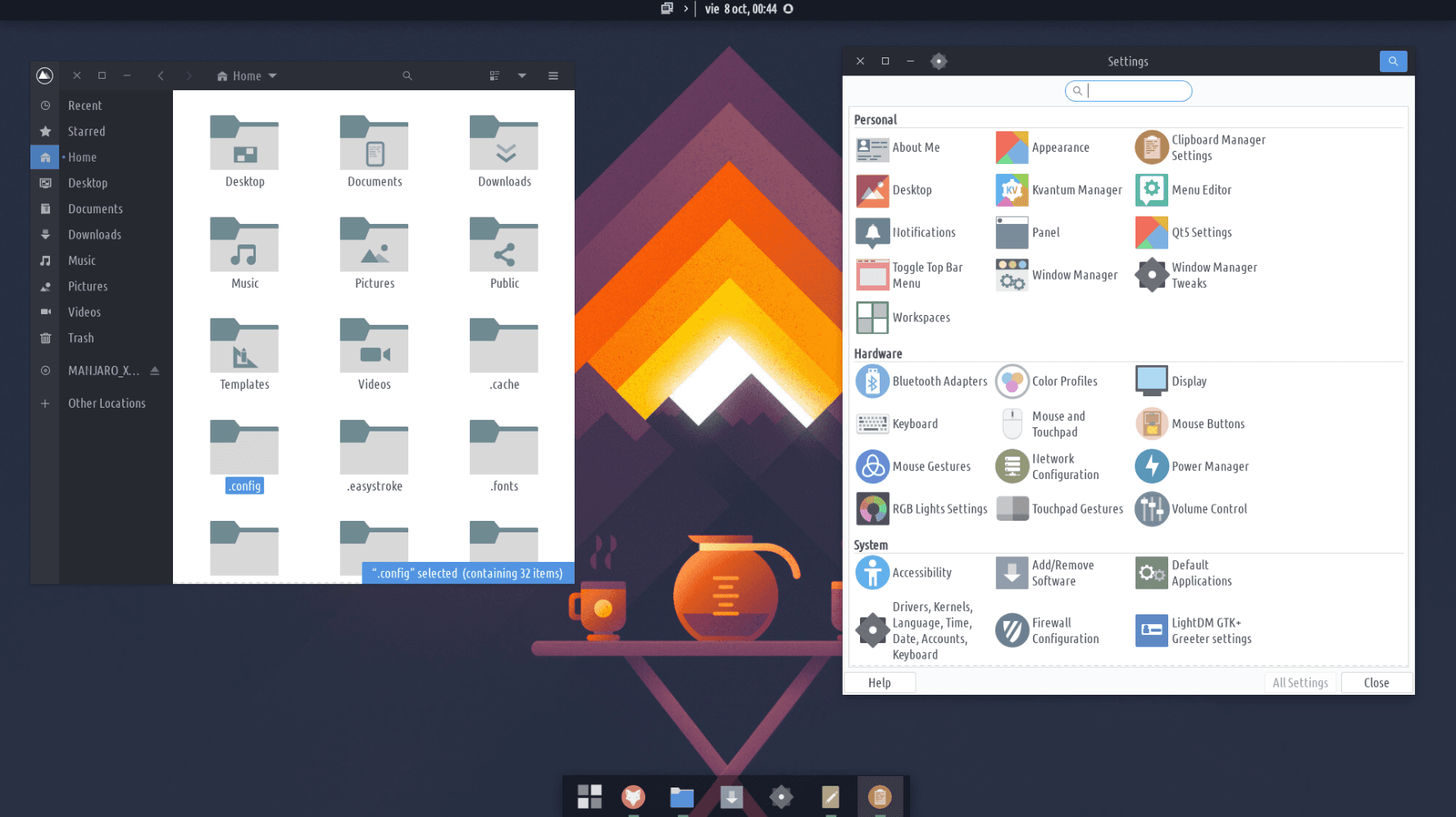1456x817 pixels.
Task: Select Downloads in the sidebar
Action: click(94, 235)
